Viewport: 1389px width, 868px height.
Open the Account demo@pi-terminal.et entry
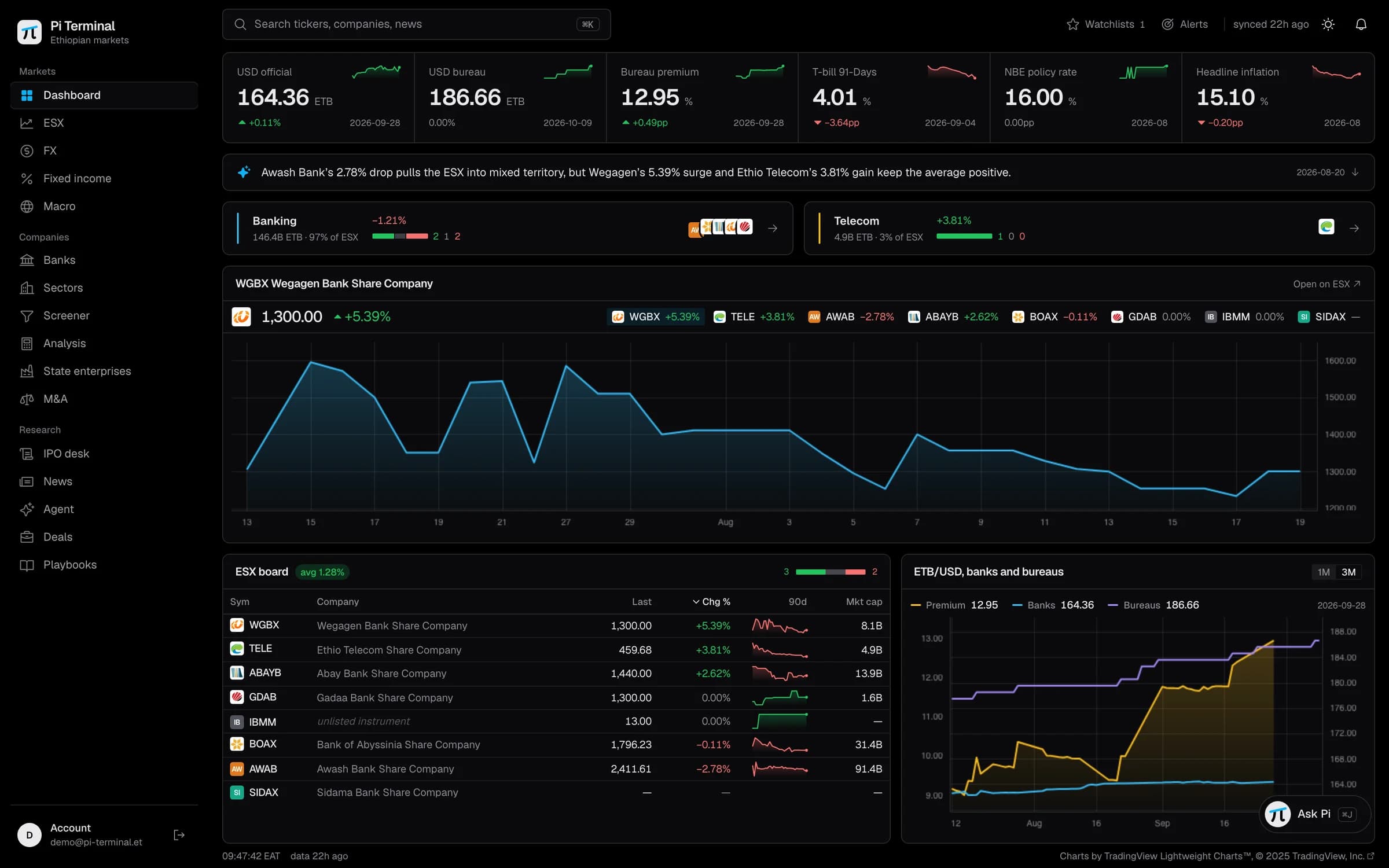(96, 835)
